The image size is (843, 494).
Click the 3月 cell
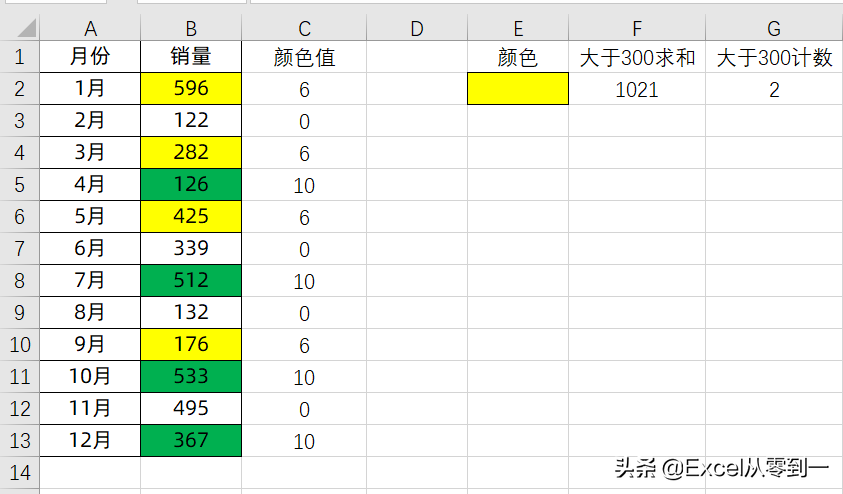[x=90, y=153]
